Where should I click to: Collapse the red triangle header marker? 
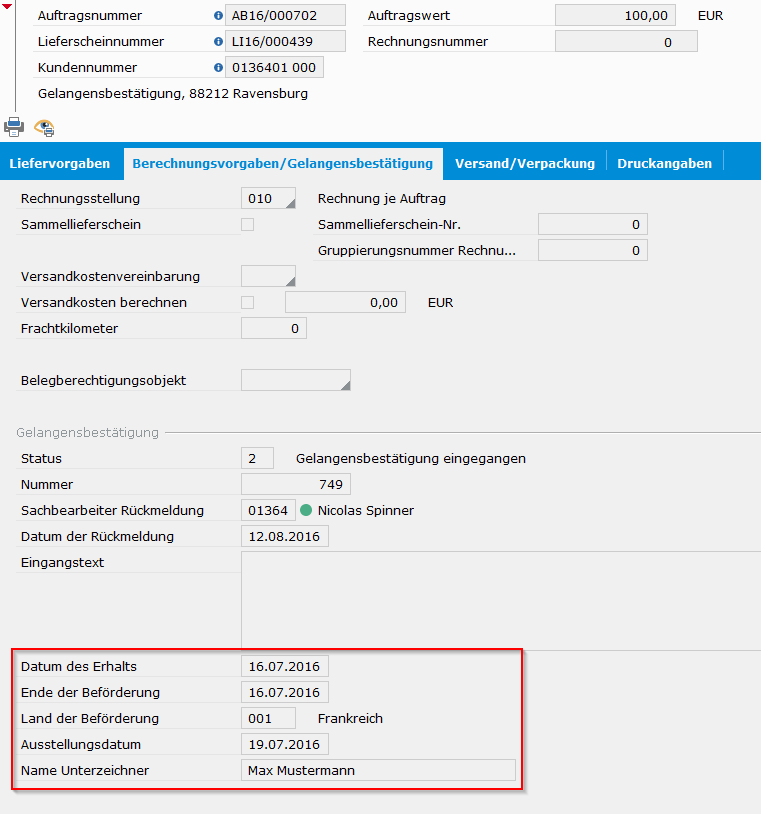tap(7, 6)
